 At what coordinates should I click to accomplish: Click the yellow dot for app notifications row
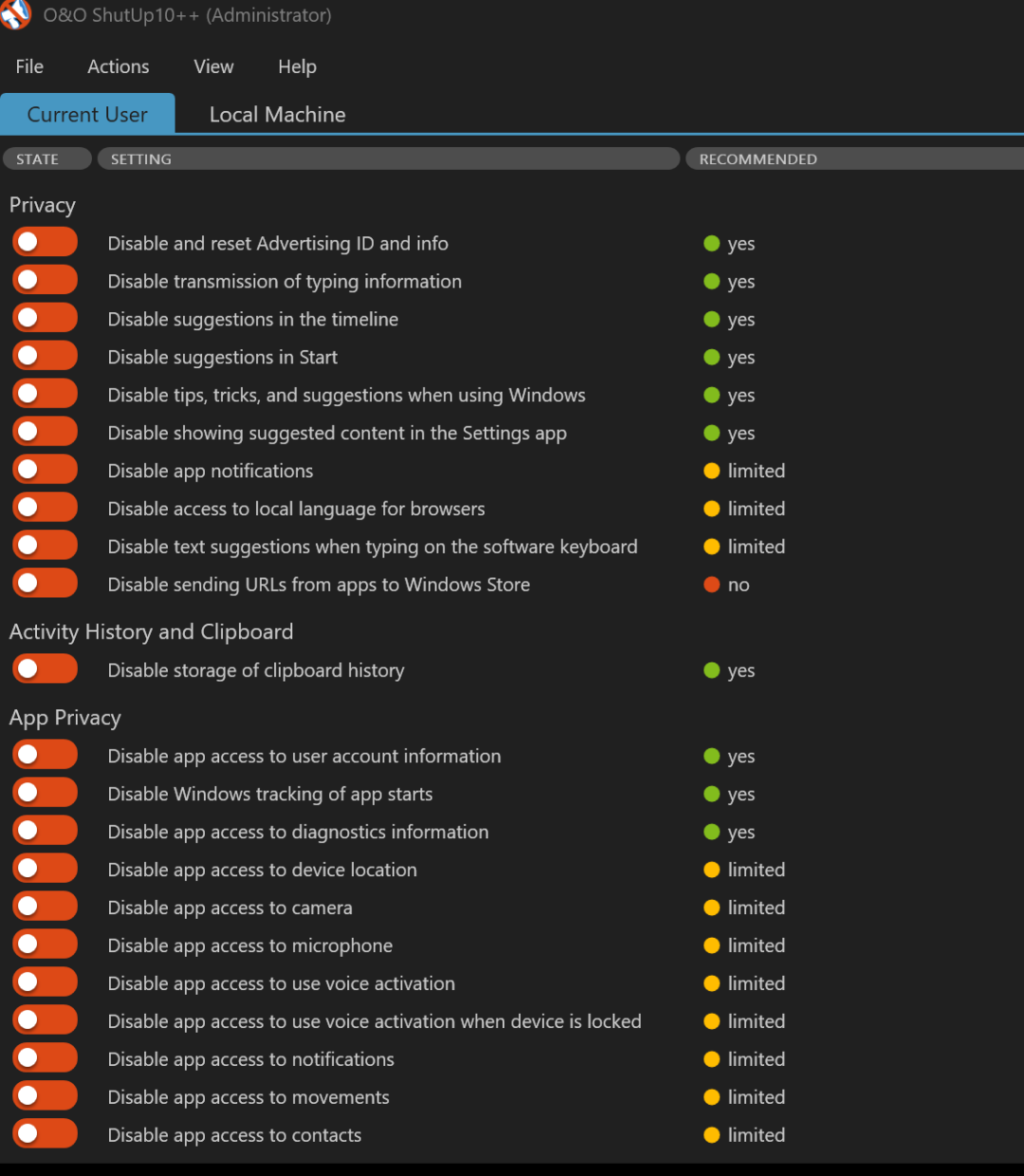point(712,470)
